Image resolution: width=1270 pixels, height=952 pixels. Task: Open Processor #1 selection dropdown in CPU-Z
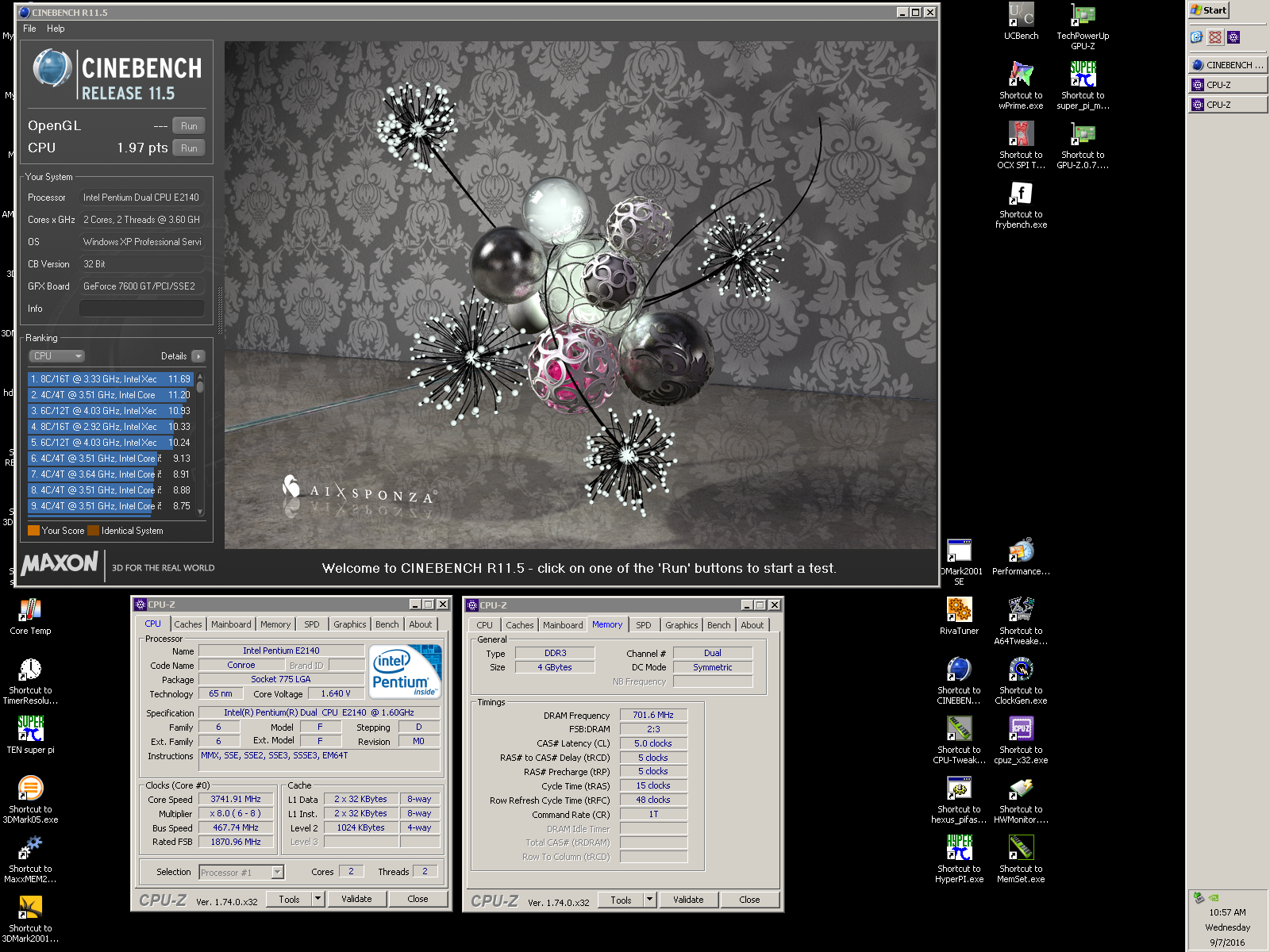[241, 872]
